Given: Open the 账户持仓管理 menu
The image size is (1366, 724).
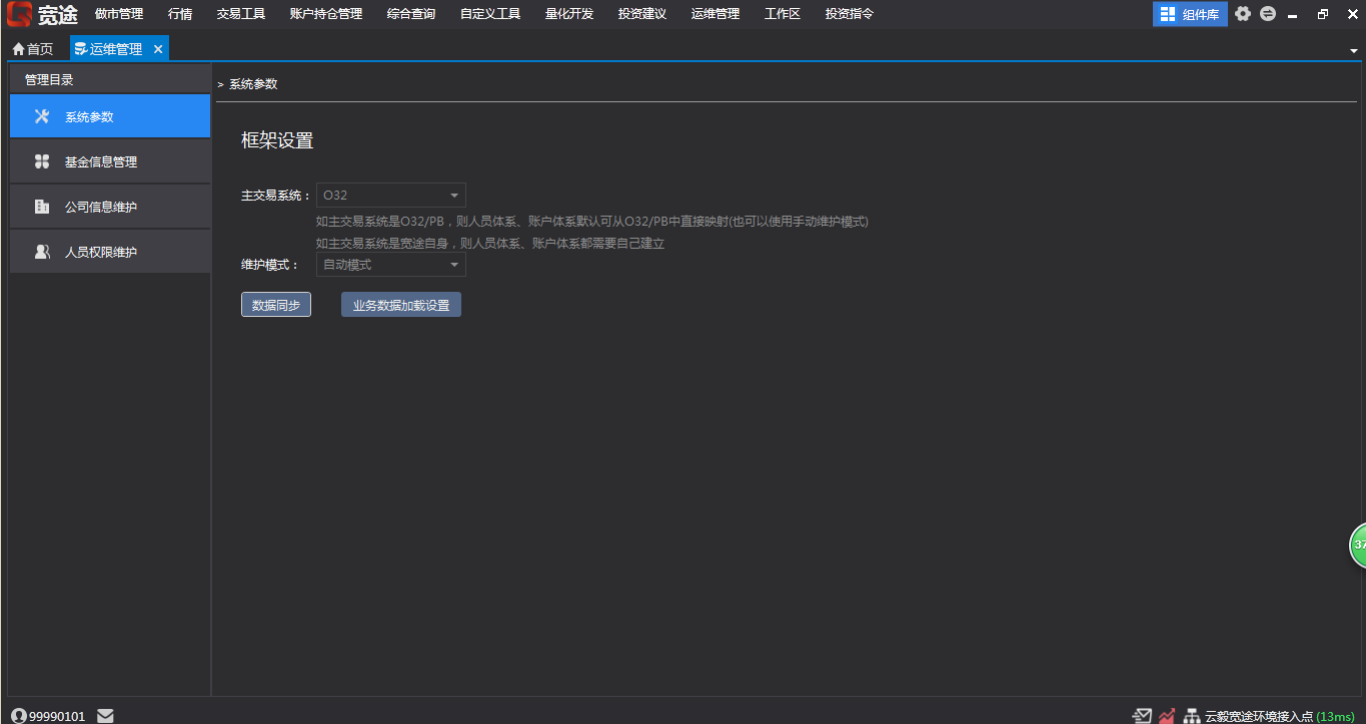Looking at the screenshot, I should tap(326, 14).
